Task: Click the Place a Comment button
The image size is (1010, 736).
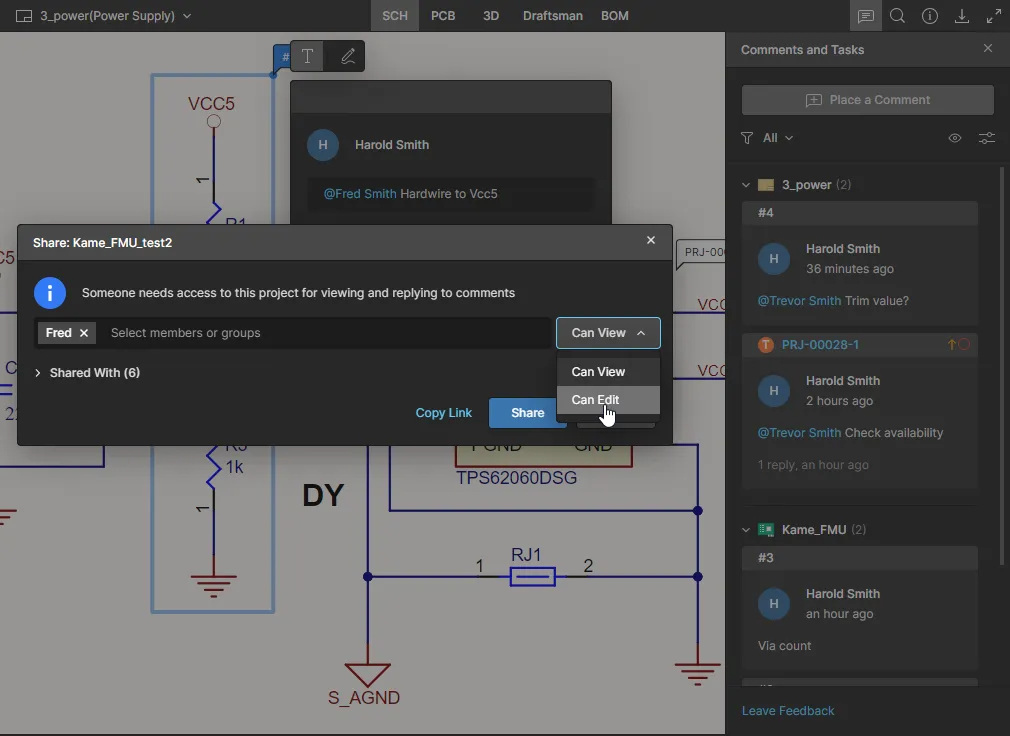Action: [x=868, y=100]
